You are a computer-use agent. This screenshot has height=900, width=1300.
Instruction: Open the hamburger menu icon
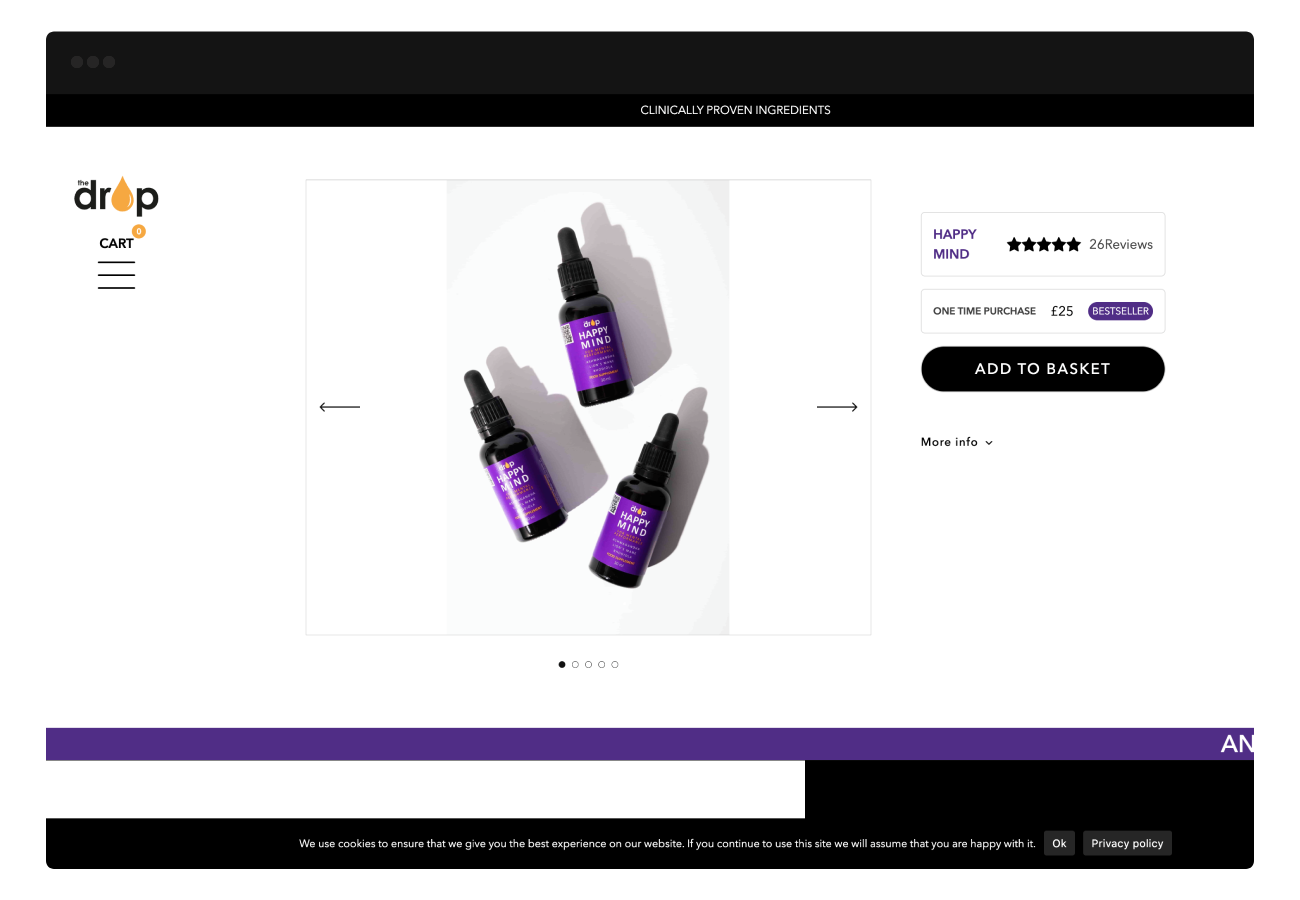pos(116,275)
